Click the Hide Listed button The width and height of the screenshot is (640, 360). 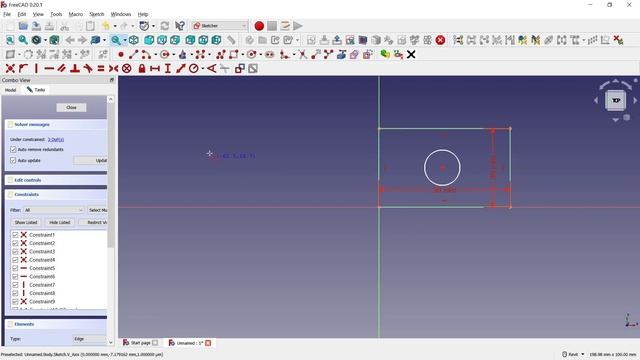pos(60,222)
